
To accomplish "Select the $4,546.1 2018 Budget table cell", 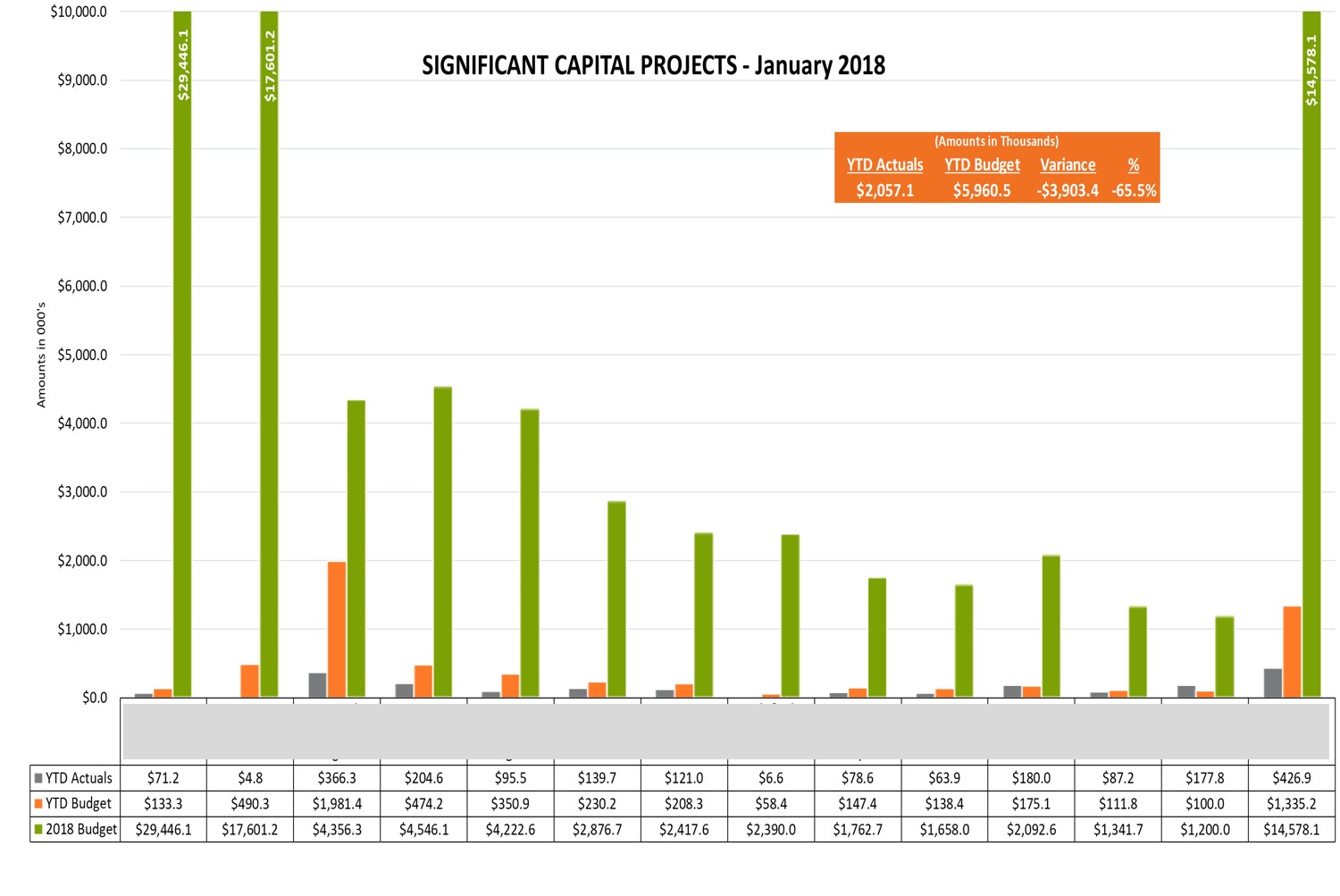I will [423, 830].
